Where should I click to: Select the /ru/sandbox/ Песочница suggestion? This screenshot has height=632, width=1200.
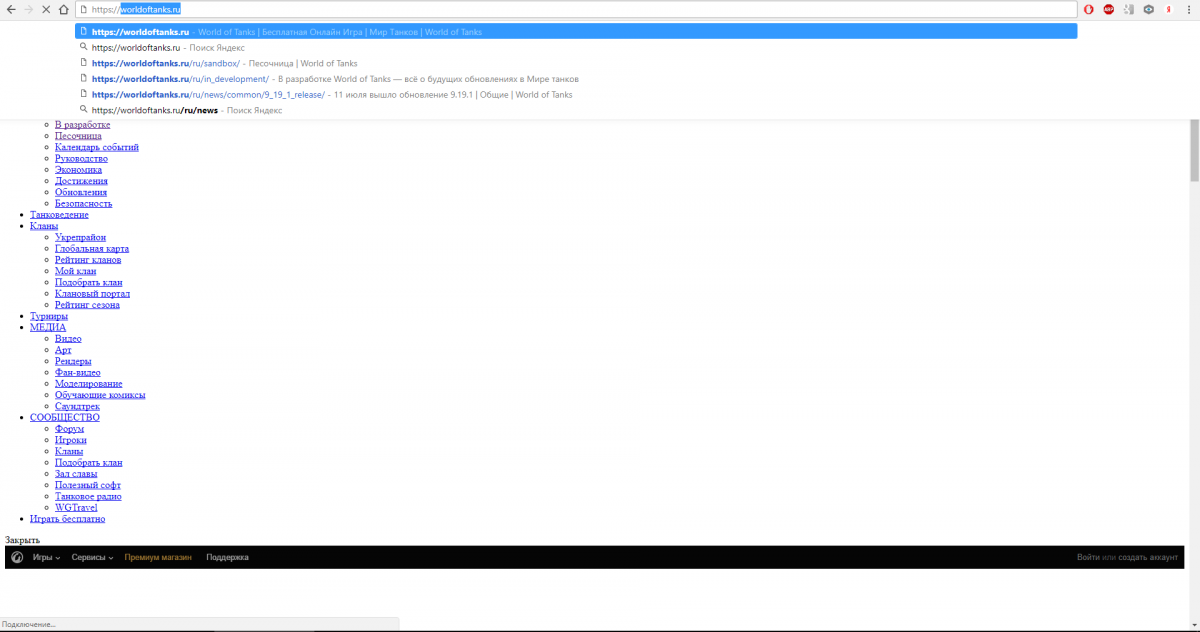(x=576, y=63)
